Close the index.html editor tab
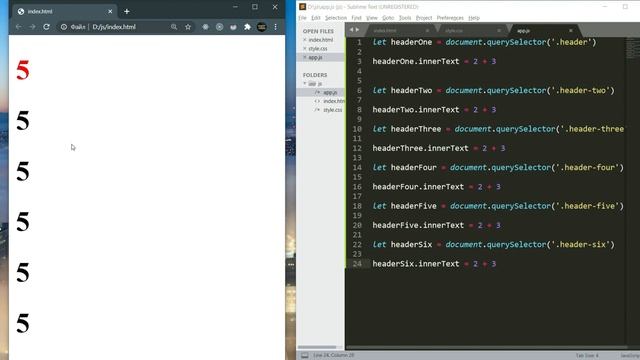 click(x=427, y=31)
